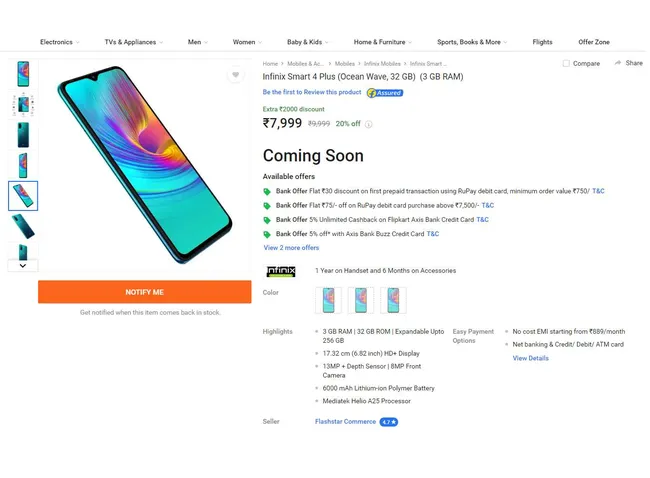Click the wishlist heart icon
650x478 pixels.
pos(235,75)
